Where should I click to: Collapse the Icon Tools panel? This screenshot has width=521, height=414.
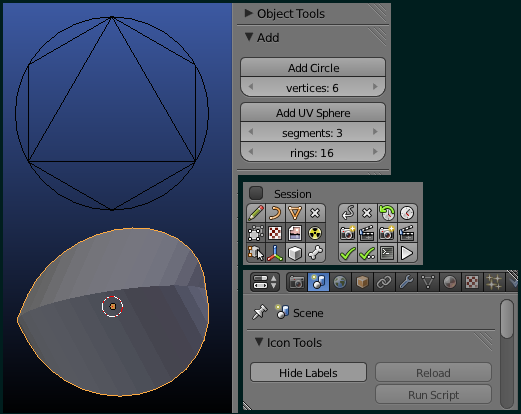259,342
